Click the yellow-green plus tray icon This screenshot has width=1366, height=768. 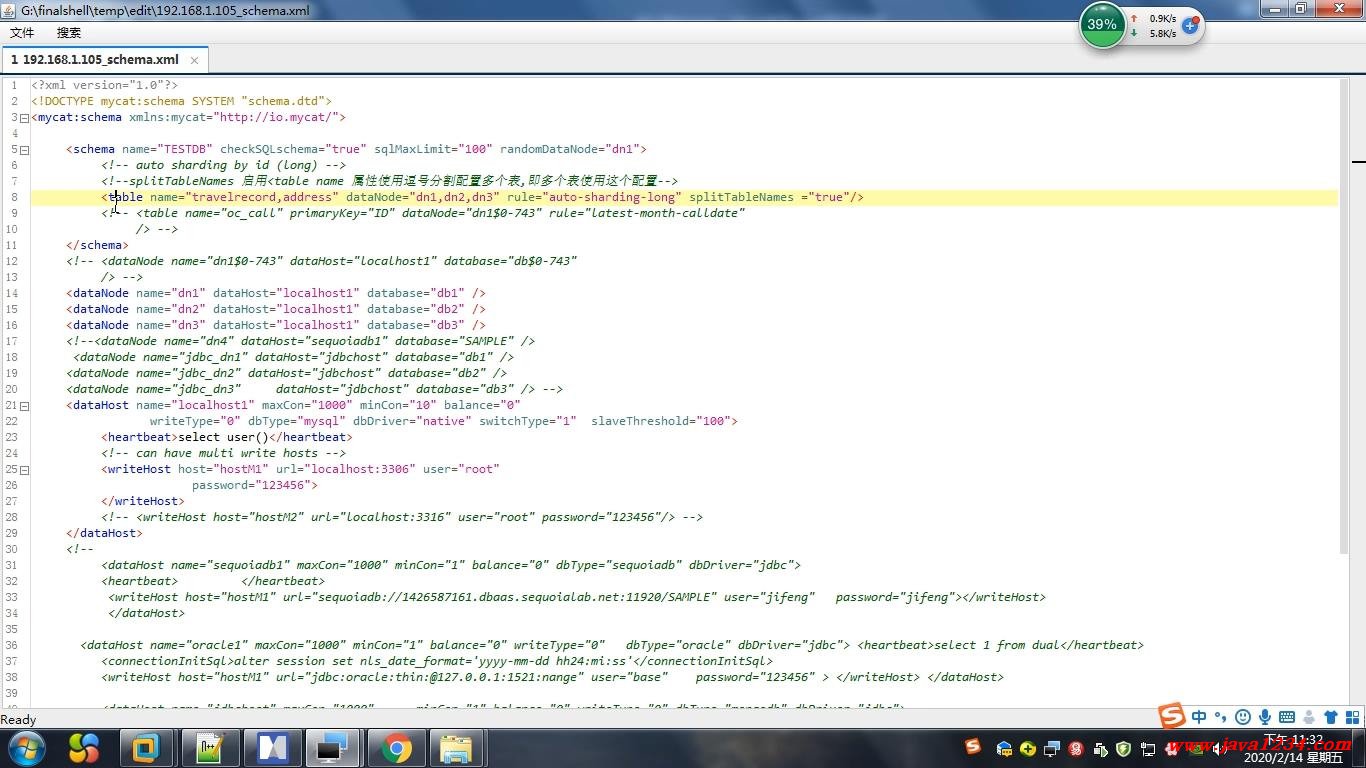pyautogui.click(x=1028, y=748)
